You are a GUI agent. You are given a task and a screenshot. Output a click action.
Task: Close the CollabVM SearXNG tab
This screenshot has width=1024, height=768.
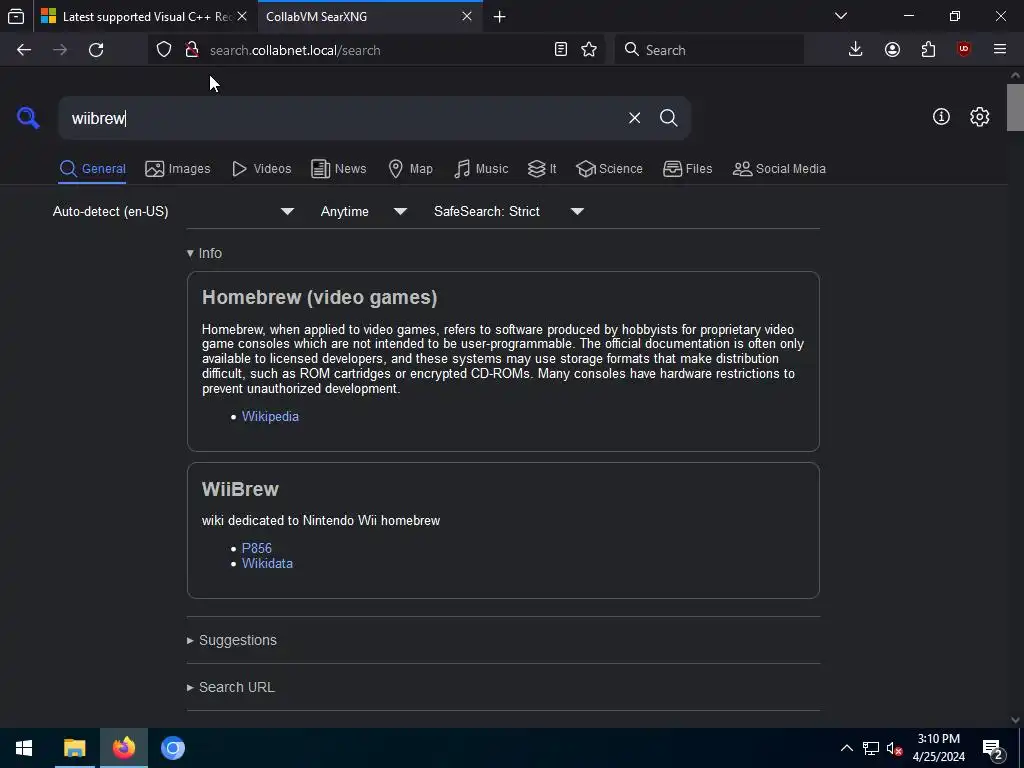467,16
